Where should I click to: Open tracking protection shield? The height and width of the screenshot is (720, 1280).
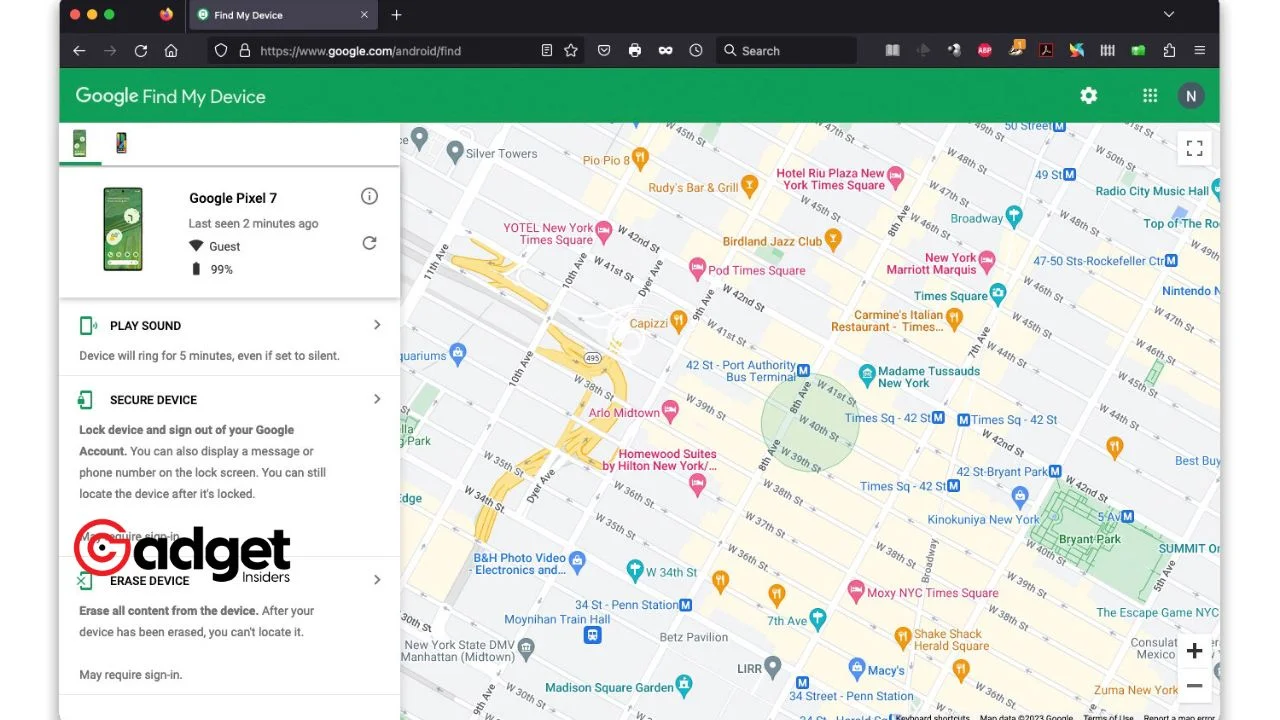(221, 50)
